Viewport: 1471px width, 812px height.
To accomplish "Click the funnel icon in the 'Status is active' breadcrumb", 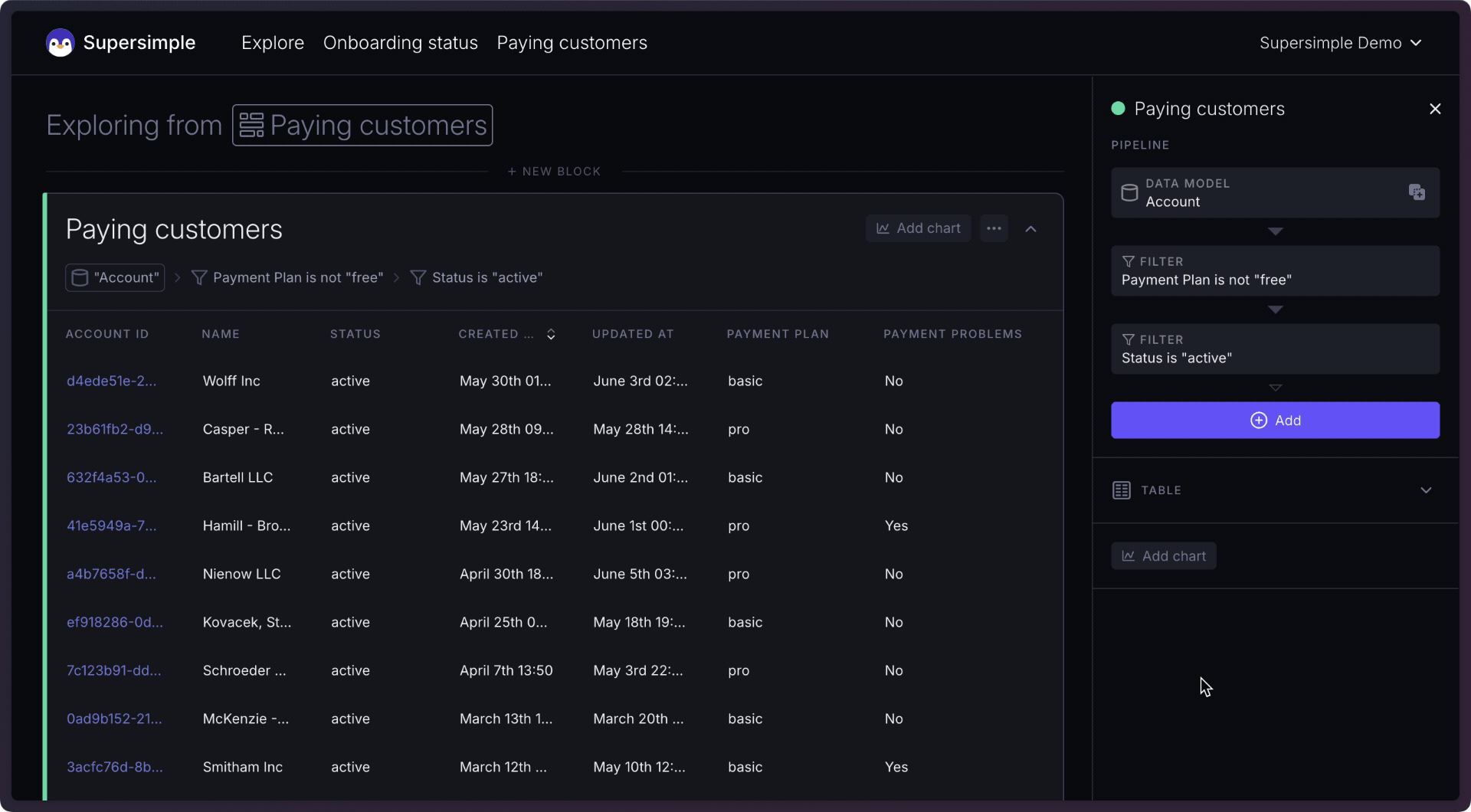I will coord(418,277).
